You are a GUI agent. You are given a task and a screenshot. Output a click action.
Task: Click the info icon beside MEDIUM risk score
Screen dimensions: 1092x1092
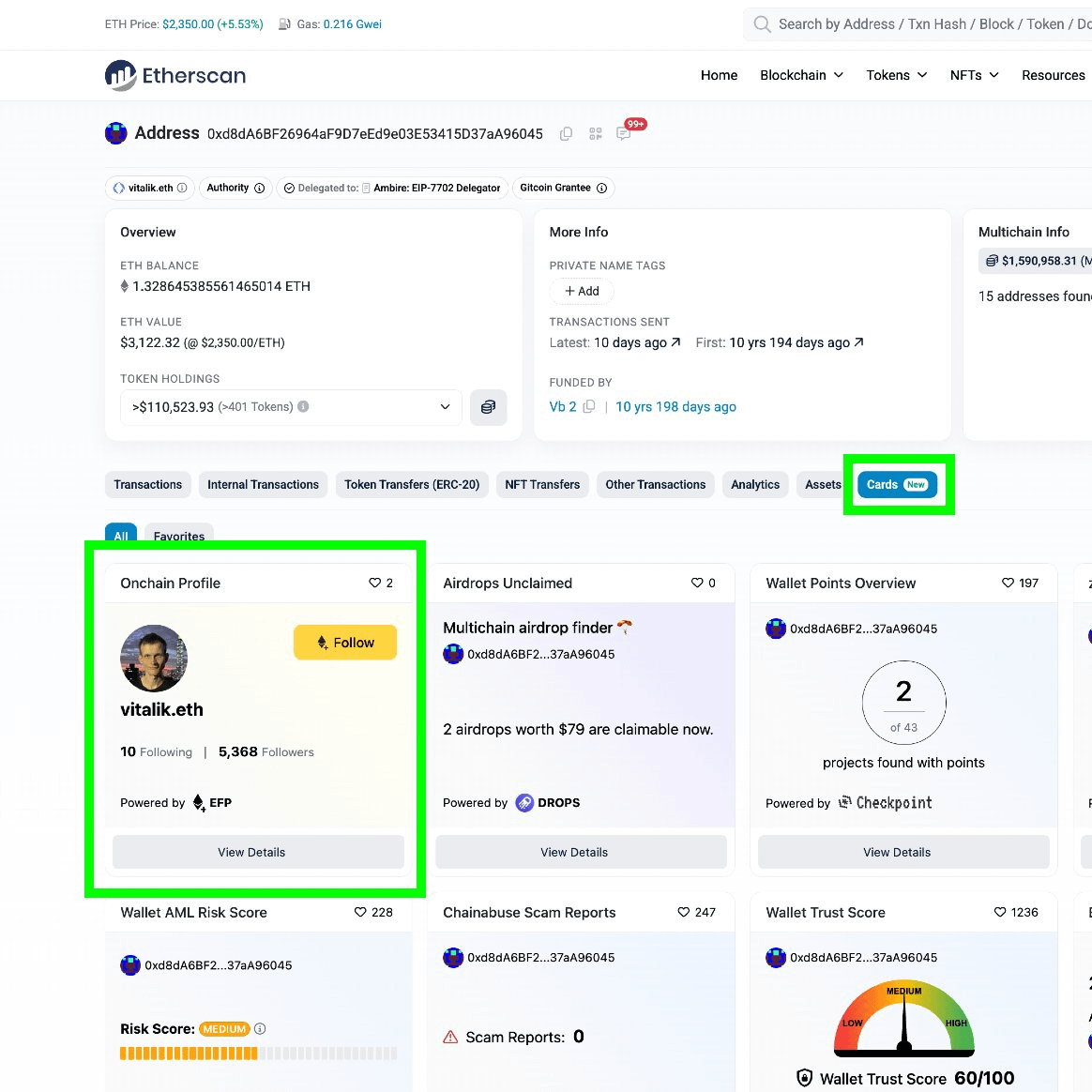(260, 1028)
